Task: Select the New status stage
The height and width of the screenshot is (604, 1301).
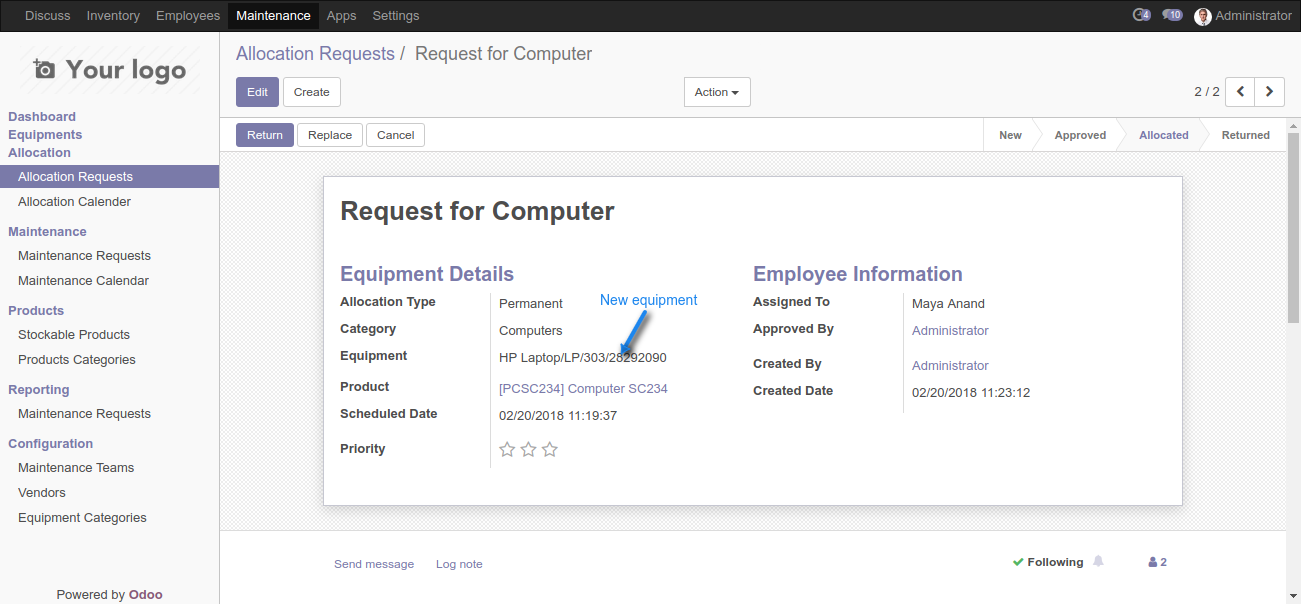Action: [x=1010, y=135]
